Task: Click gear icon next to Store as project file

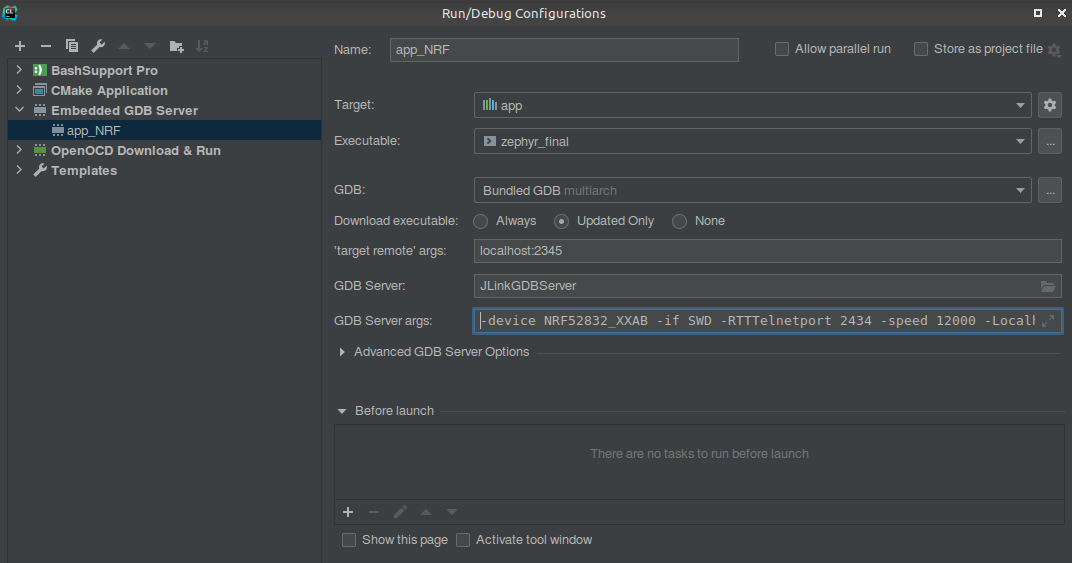Action: [1054, 50]
